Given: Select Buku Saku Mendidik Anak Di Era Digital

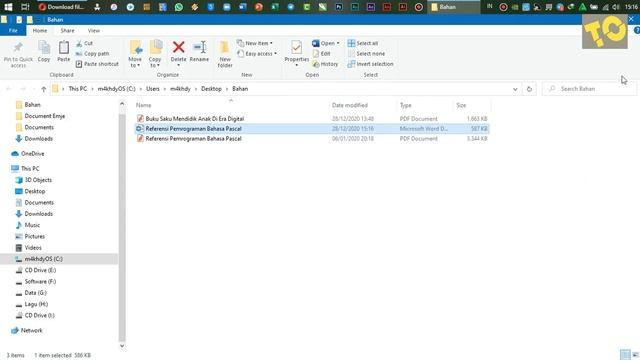Looking at the screenshot, I should click(195, 119).
